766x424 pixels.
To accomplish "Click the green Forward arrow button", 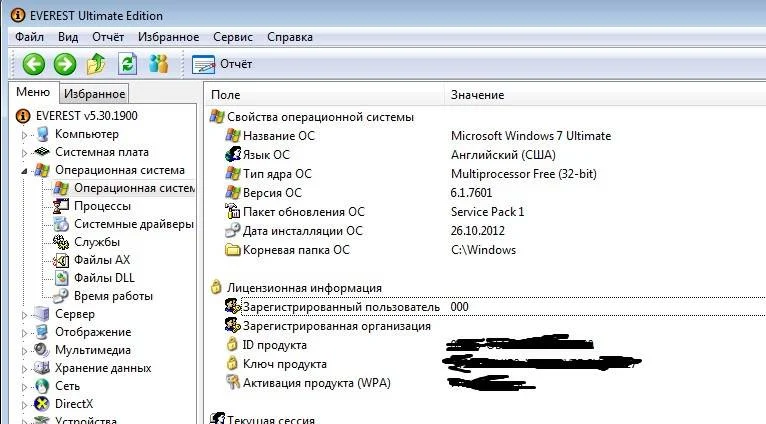I will coord(65,64).
